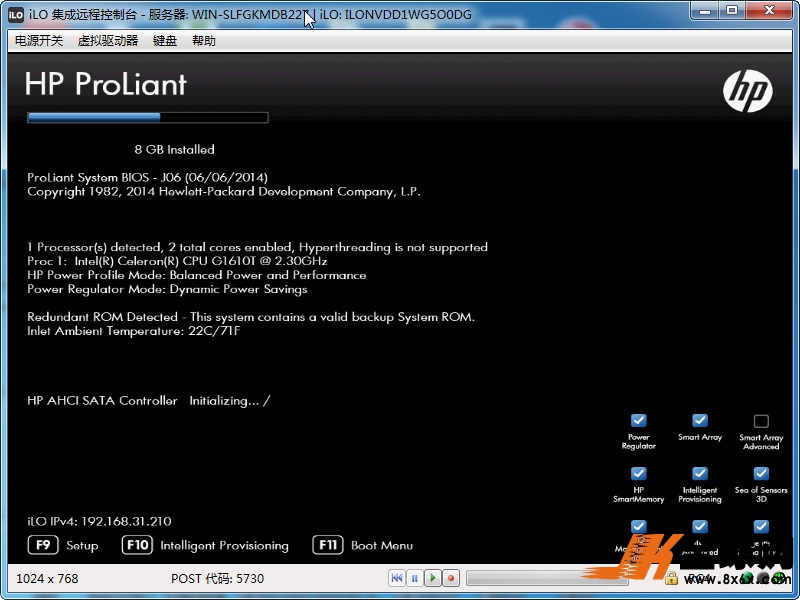Enable the Smart Array Advanced checkbox
The image size is (800, 600).
(x=761, y=421)
